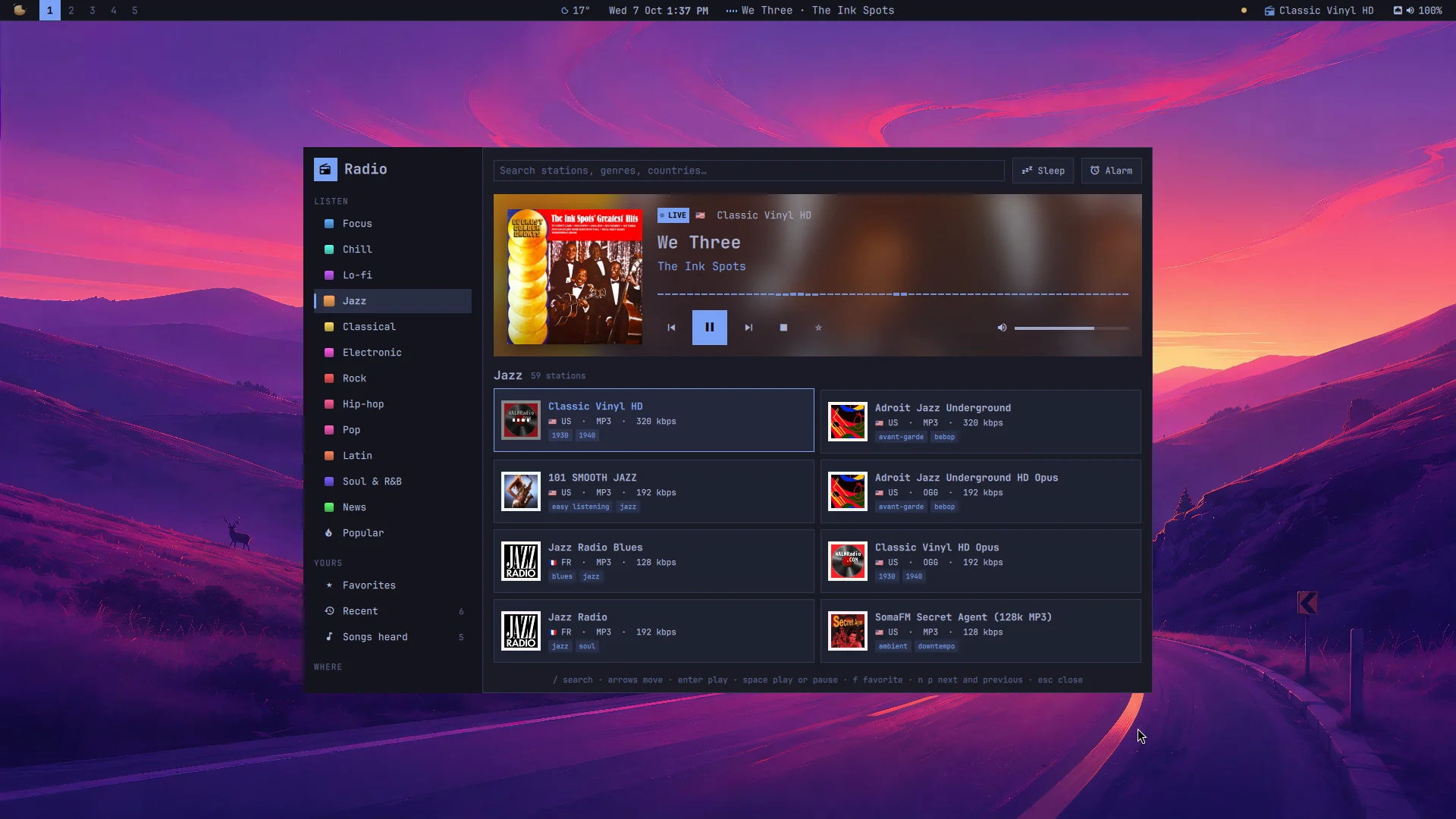Open the Favorites star entry

[392, 585]
